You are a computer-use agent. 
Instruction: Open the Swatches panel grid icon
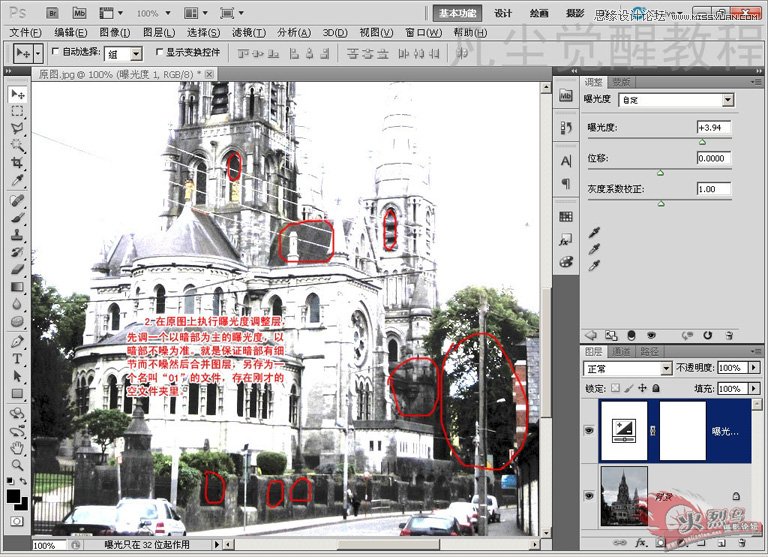coord(566,217)
